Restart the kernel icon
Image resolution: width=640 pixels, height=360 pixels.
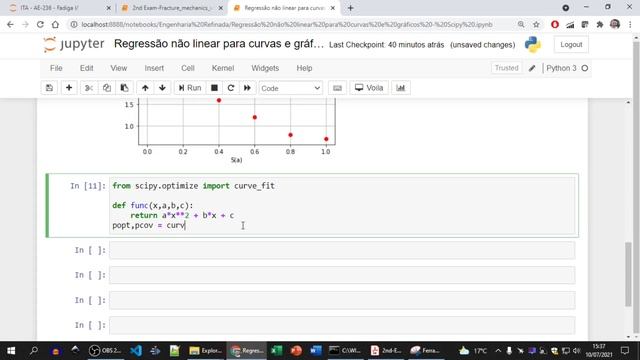(231, 88)
